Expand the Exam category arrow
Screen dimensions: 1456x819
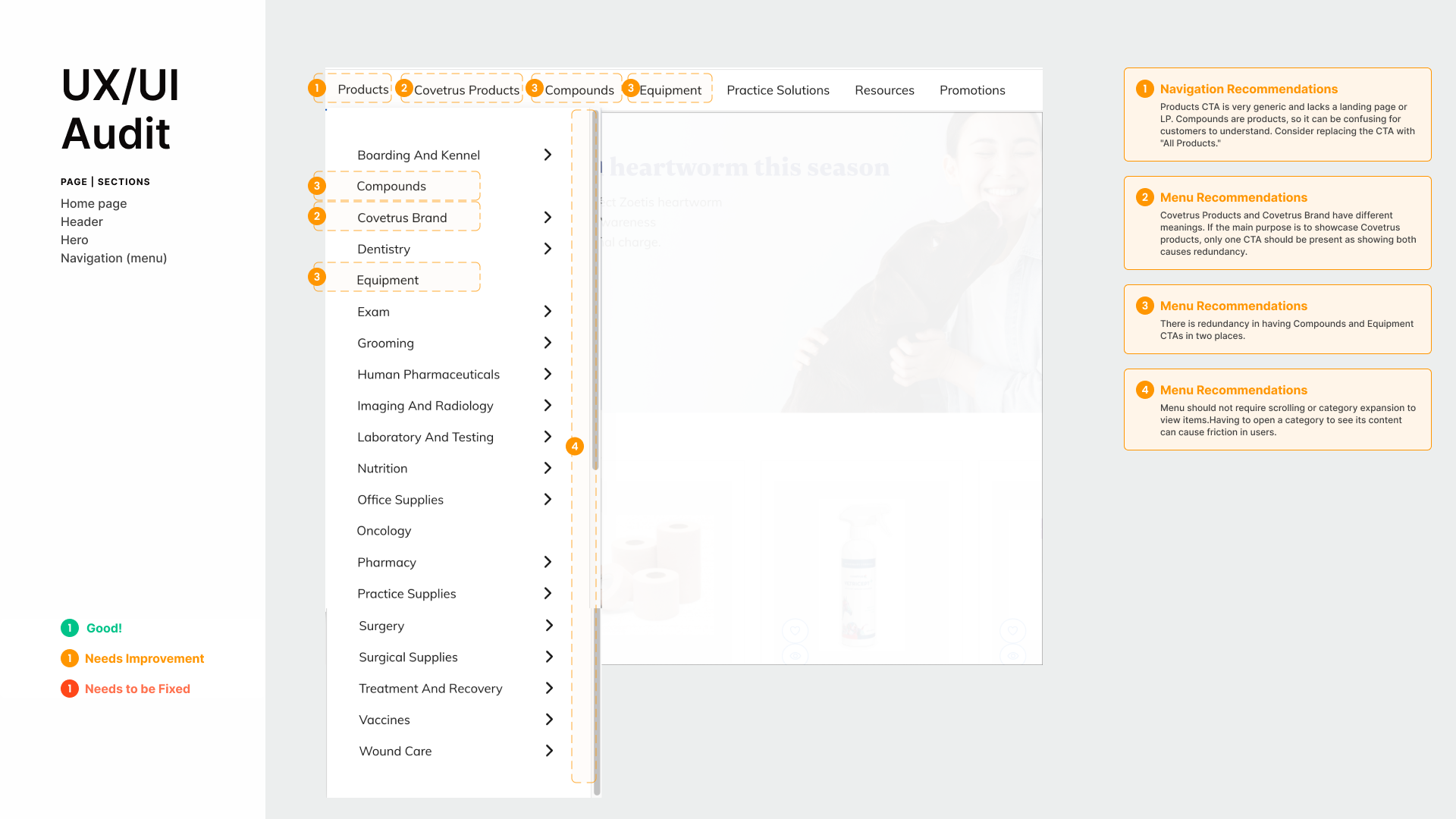(x=548, y=312)
